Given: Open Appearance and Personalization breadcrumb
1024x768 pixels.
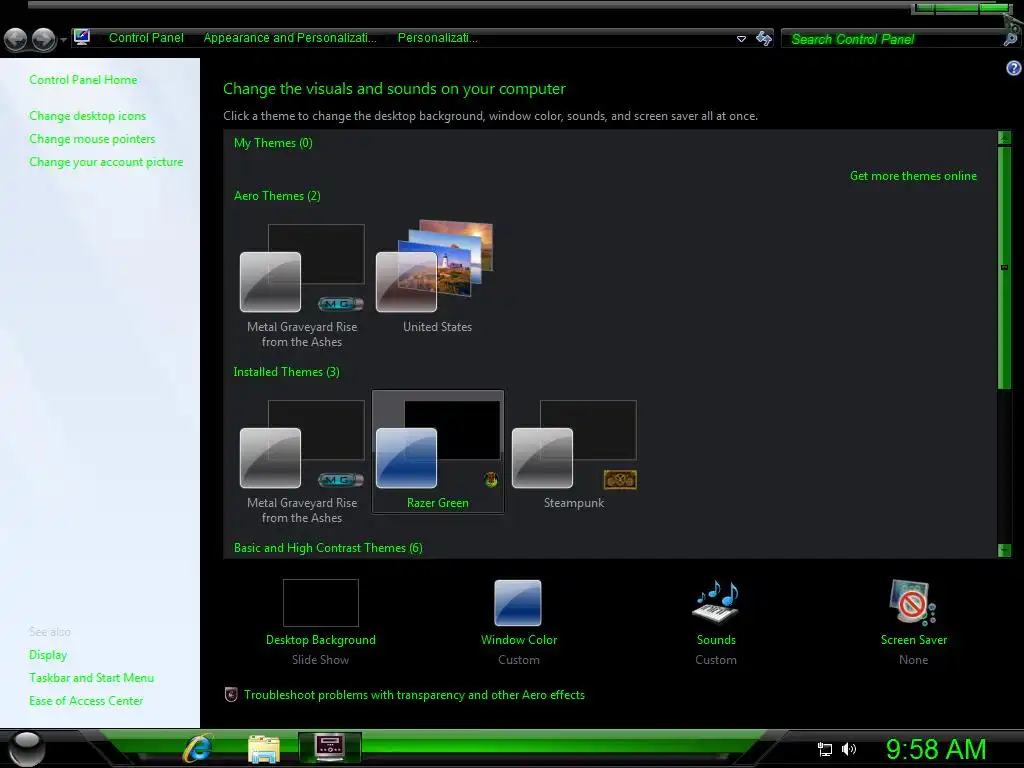Looking at the screenshot, I should coord(290,38).
